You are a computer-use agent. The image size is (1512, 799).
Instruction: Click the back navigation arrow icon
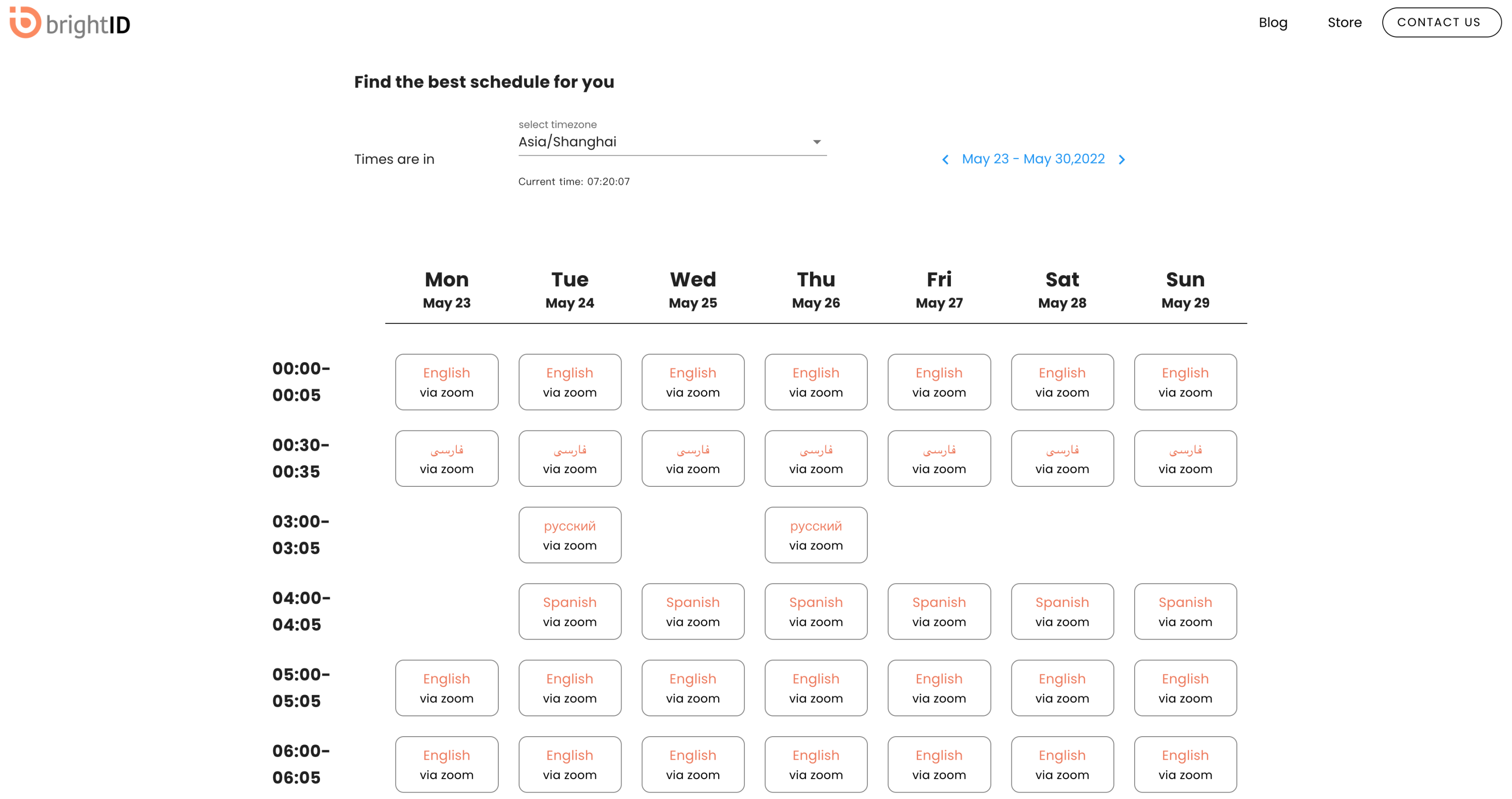pyautogui.click(x=945, y=159)
